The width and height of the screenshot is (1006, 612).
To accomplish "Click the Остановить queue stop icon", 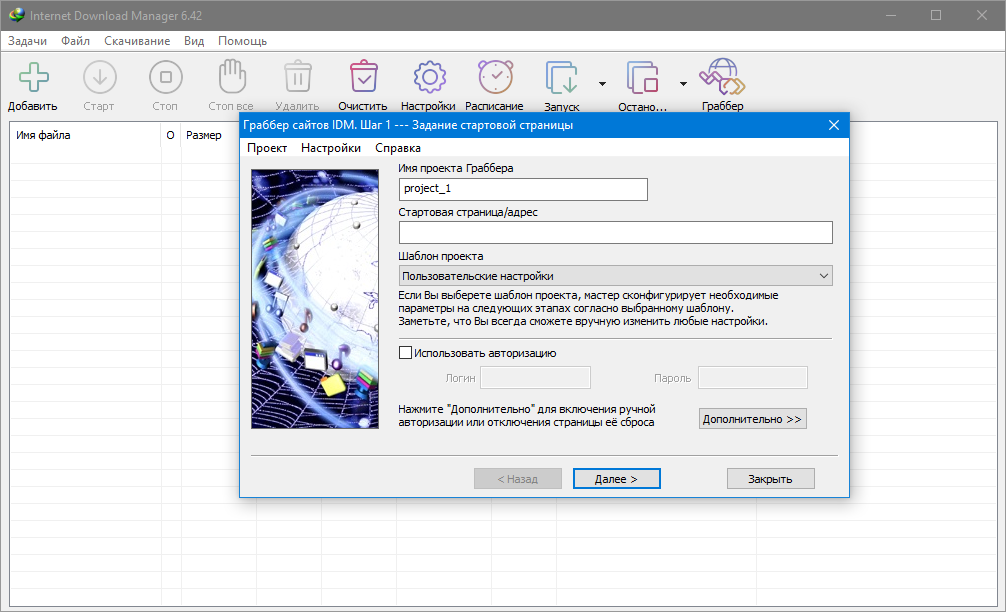I will (x=642, y=78).
